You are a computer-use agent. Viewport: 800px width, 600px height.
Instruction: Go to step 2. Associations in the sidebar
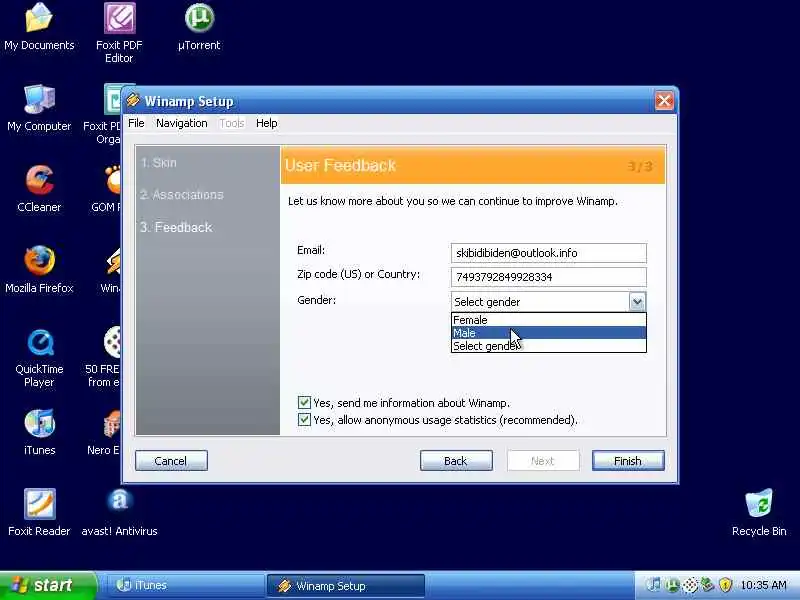182,195
